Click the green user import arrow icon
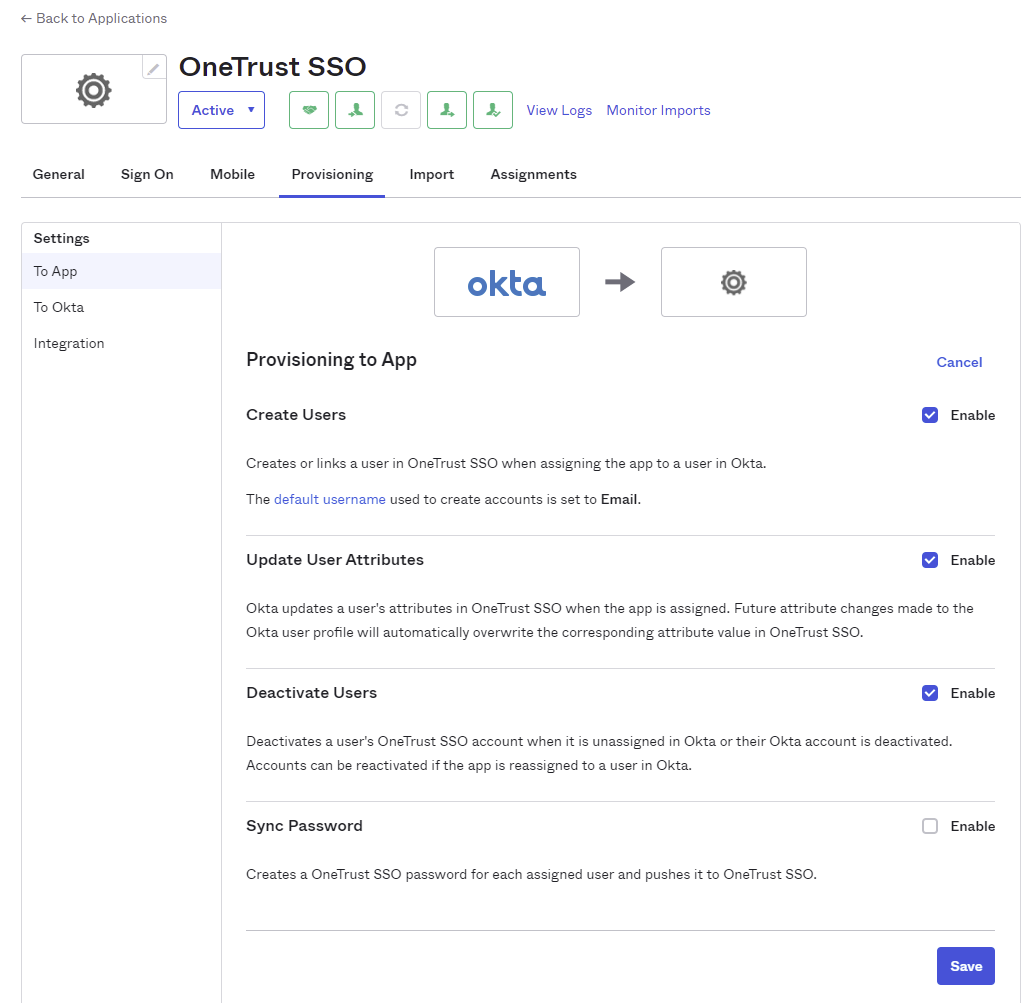The height and width of the screenshot is (1003, 1032). (x=447, y=110)
